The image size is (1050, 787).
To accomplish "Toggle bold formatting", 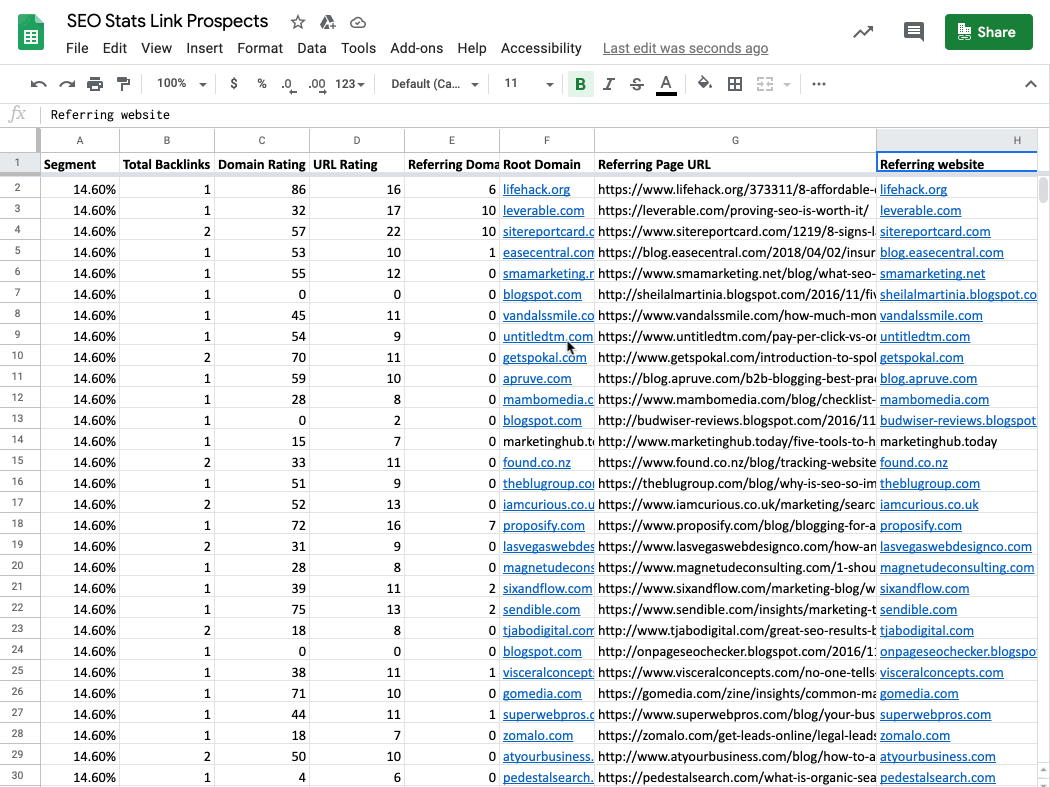I will click(x=580, y=84).
